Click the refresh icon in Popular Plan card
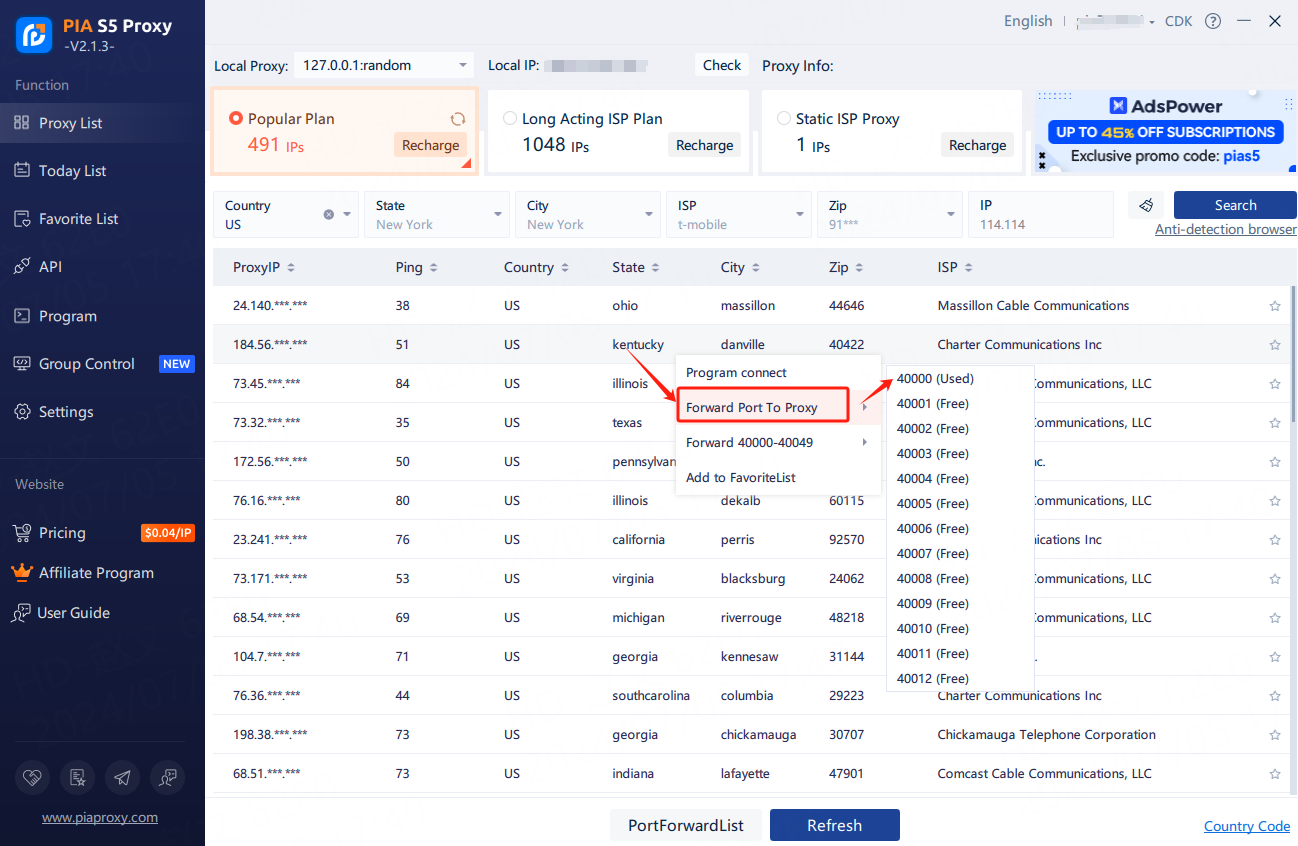Image resolution: width=1298 pixels, height=846 pixels. (x=458, y=118)
